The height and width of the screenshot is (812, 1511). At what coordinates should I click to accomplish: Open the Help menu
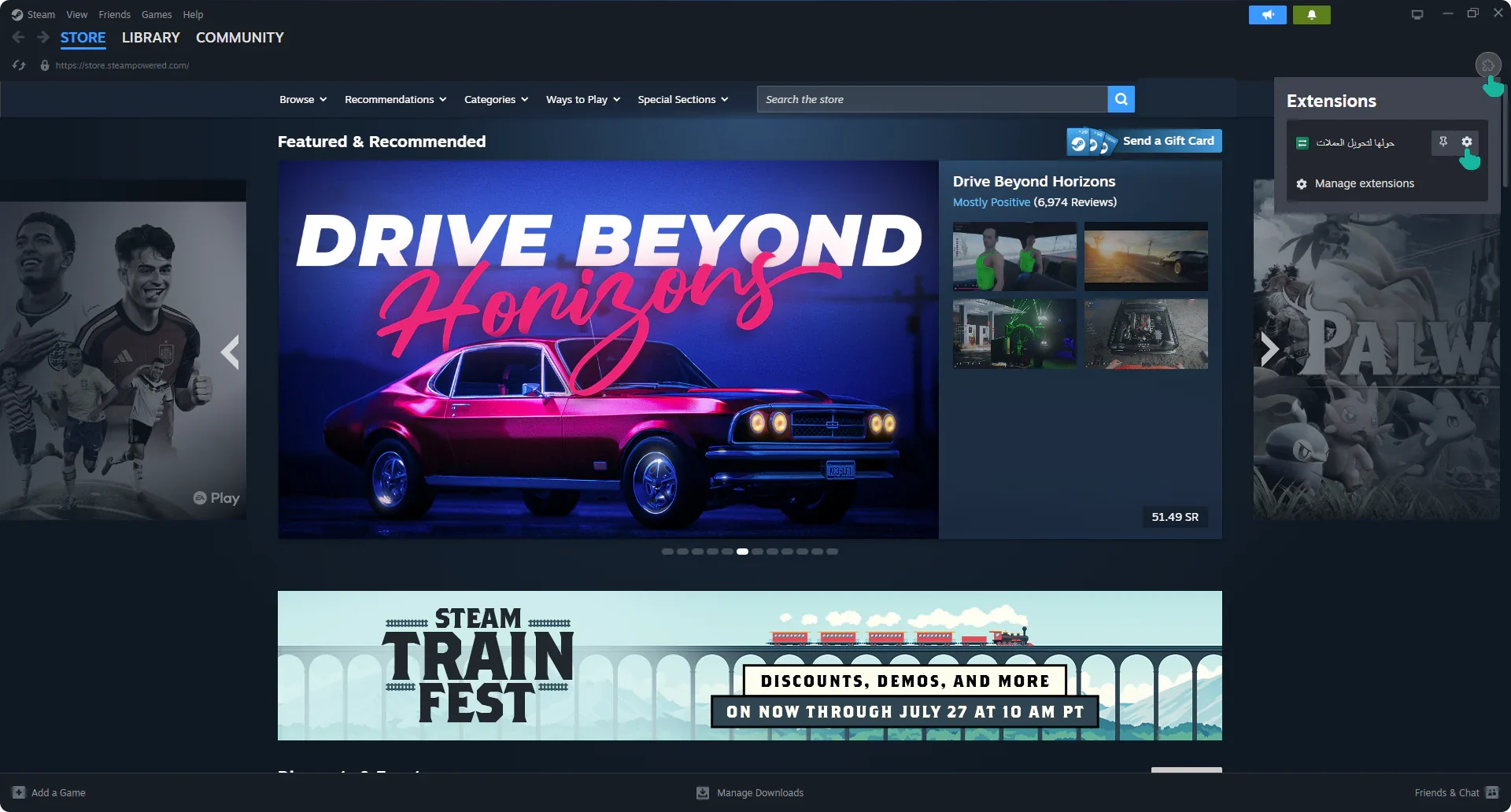193,15
